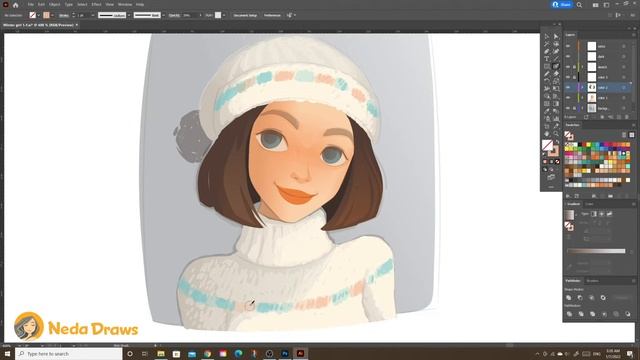This screenshot has width=640, height=360.
Task: Open the stroke color dropdown in control bar
Action: pyautogui.click(x=52, y=15)
